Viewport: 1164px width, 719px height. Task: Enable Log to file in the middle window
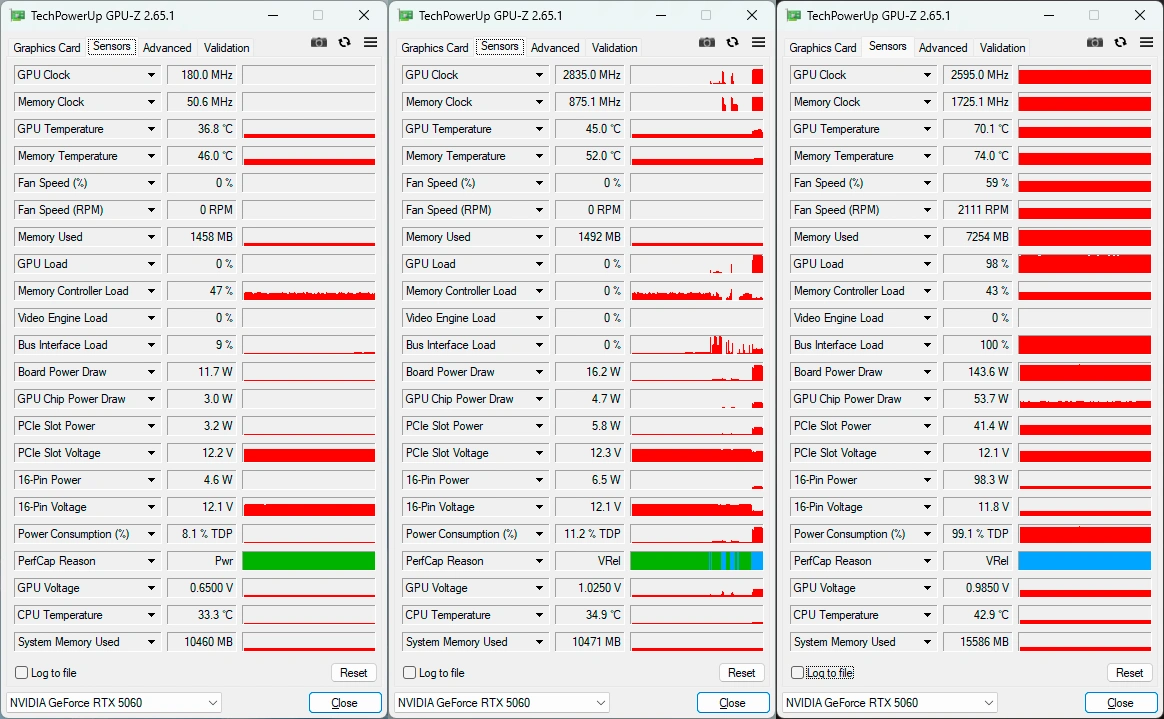click(x=410, y=673)
